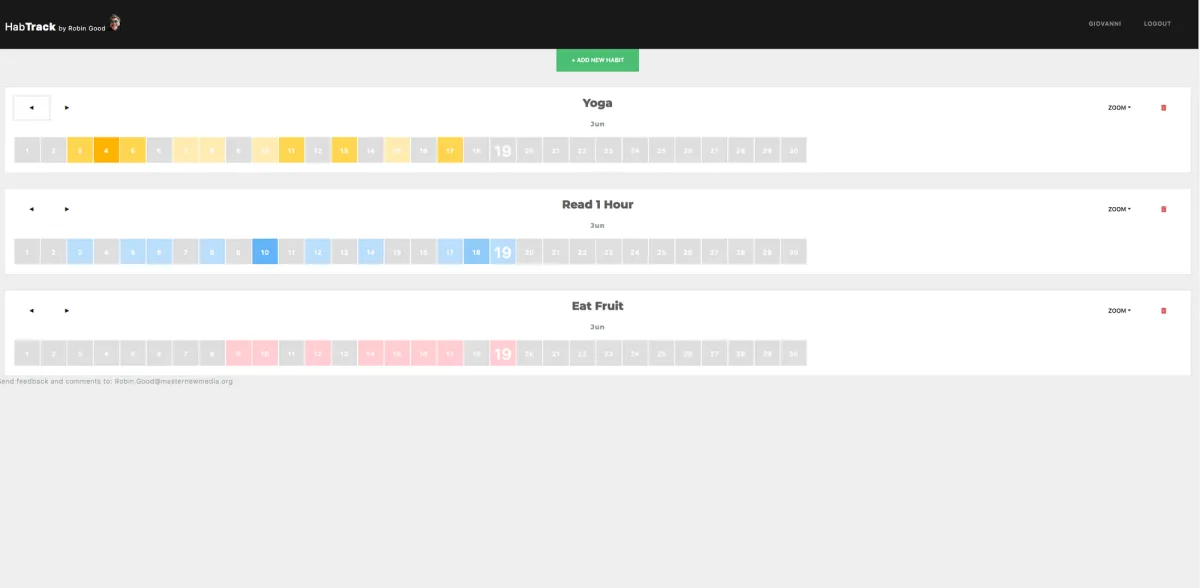
Task: Add a new habit
Action: [x=597, y=60]
